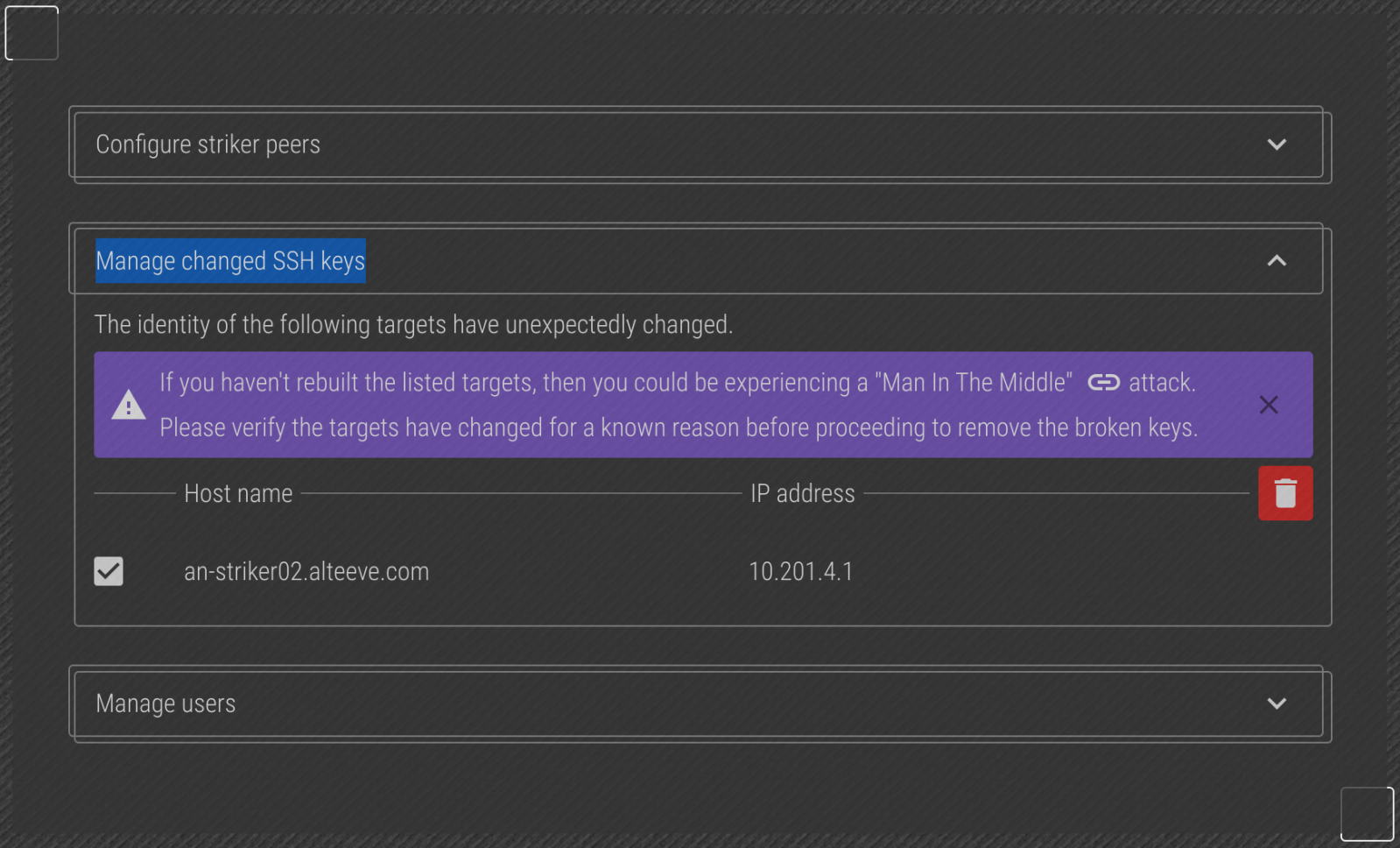Click the empty square at bottom-right corner

coord(1367,814)
